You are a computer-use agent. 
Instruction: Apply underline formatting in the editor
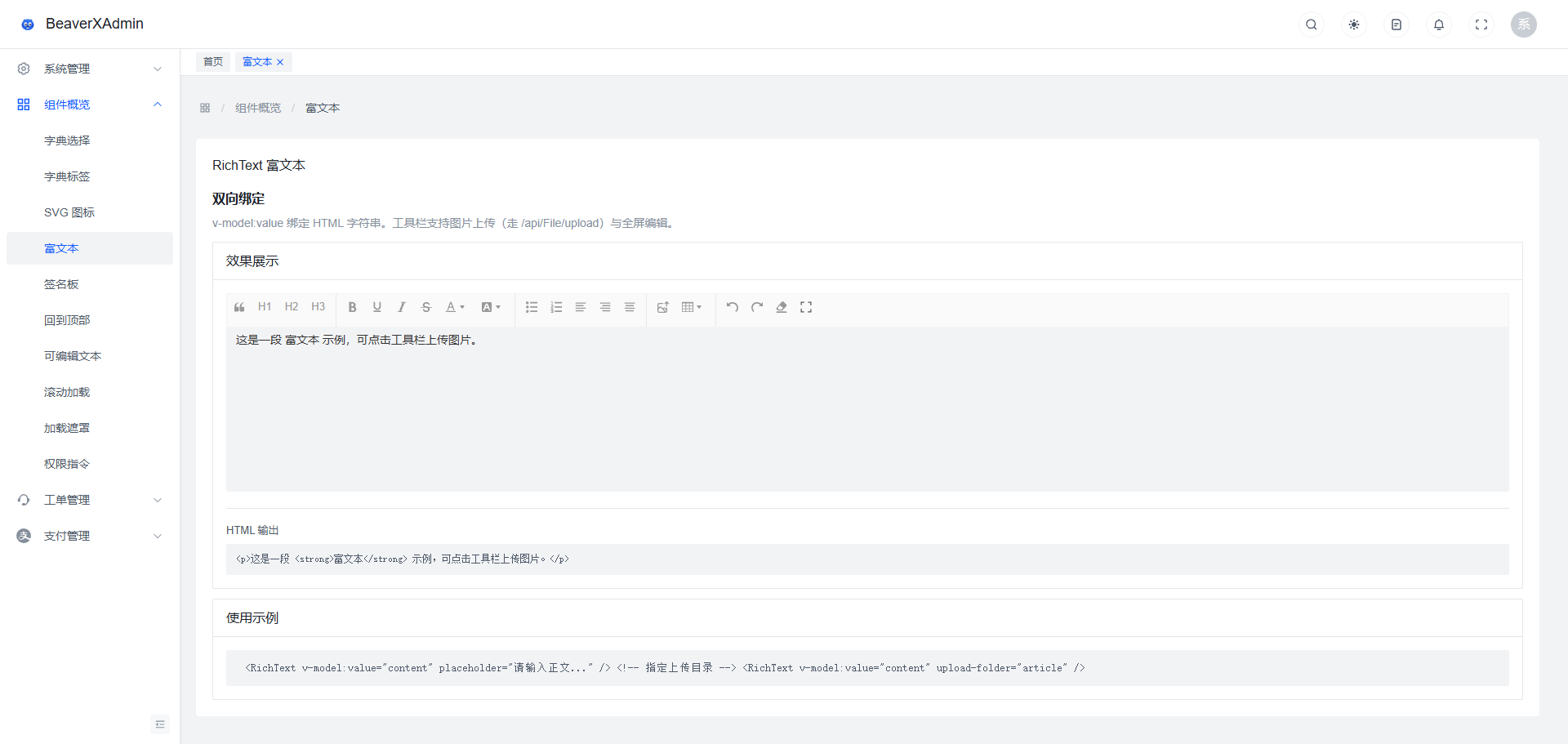point(377,307)
